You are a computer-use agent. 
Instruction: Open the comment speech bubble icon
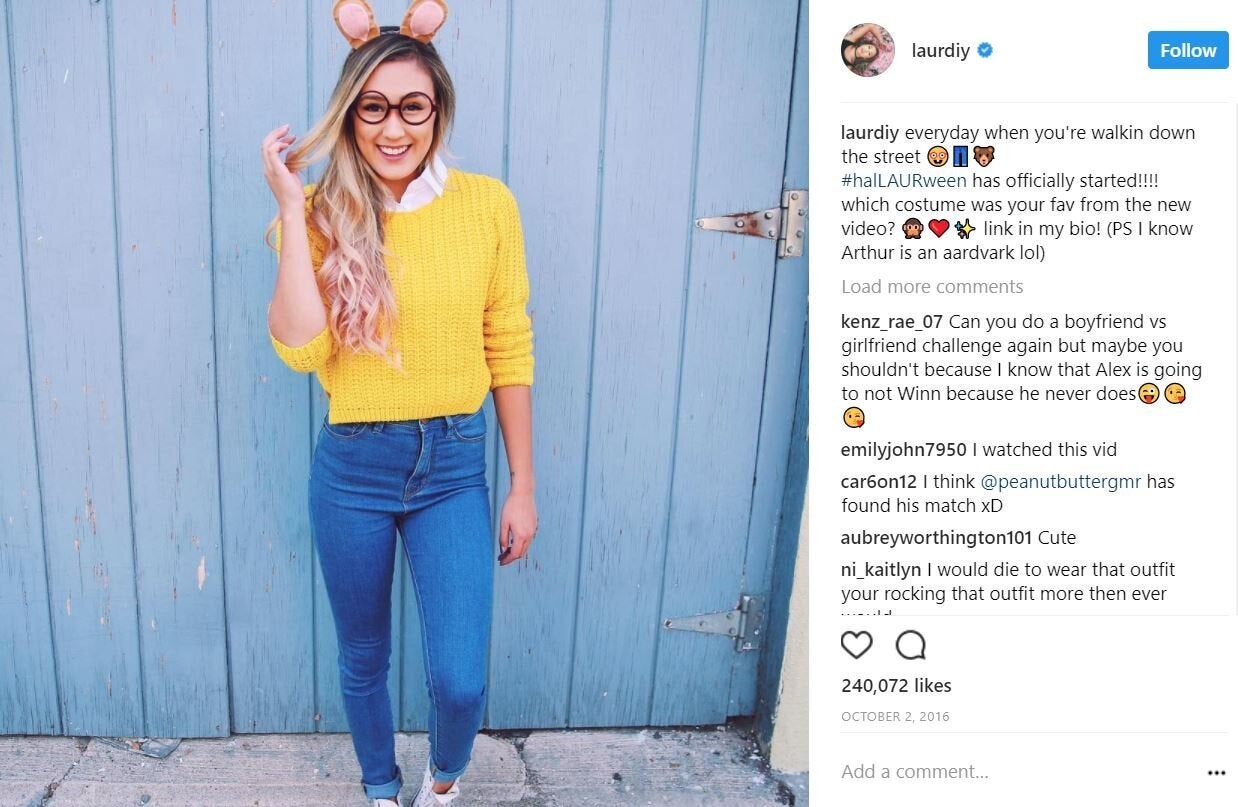pyautogui.click(x=910, y=645)
